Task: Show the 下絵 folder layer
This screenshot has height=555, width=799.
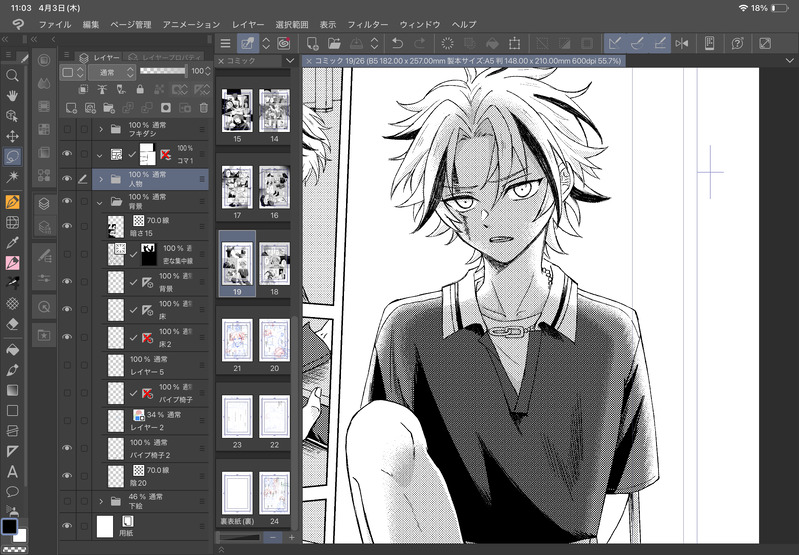Action: pos(67,501)
